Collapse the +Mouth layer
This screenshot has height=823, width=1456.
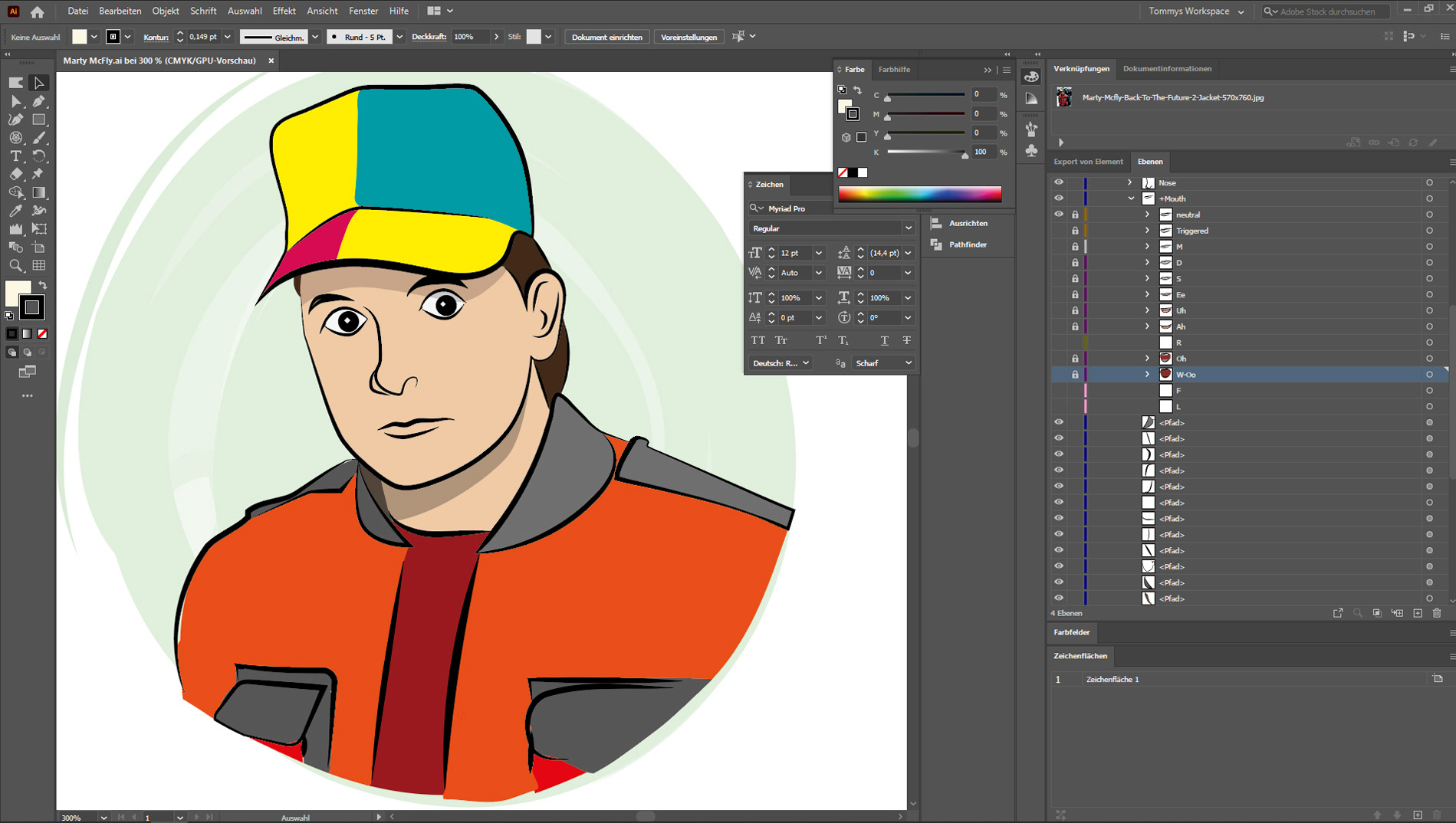coord(1131,198)
